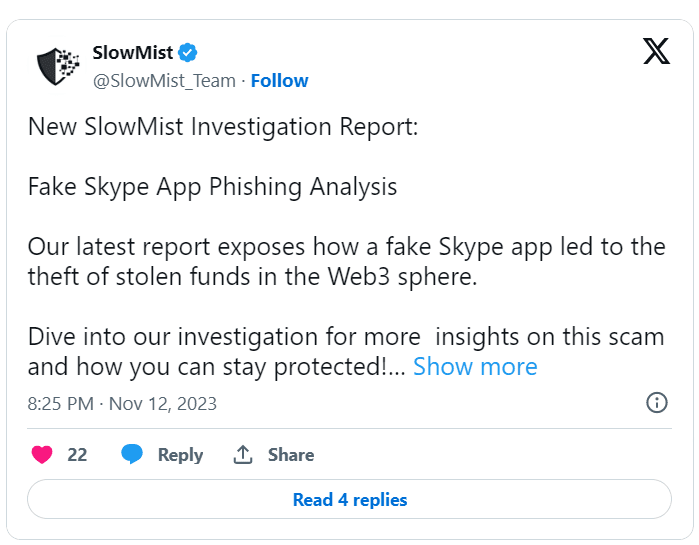Click the Share text label
The image size is (699, 545).
click(291, 455)
